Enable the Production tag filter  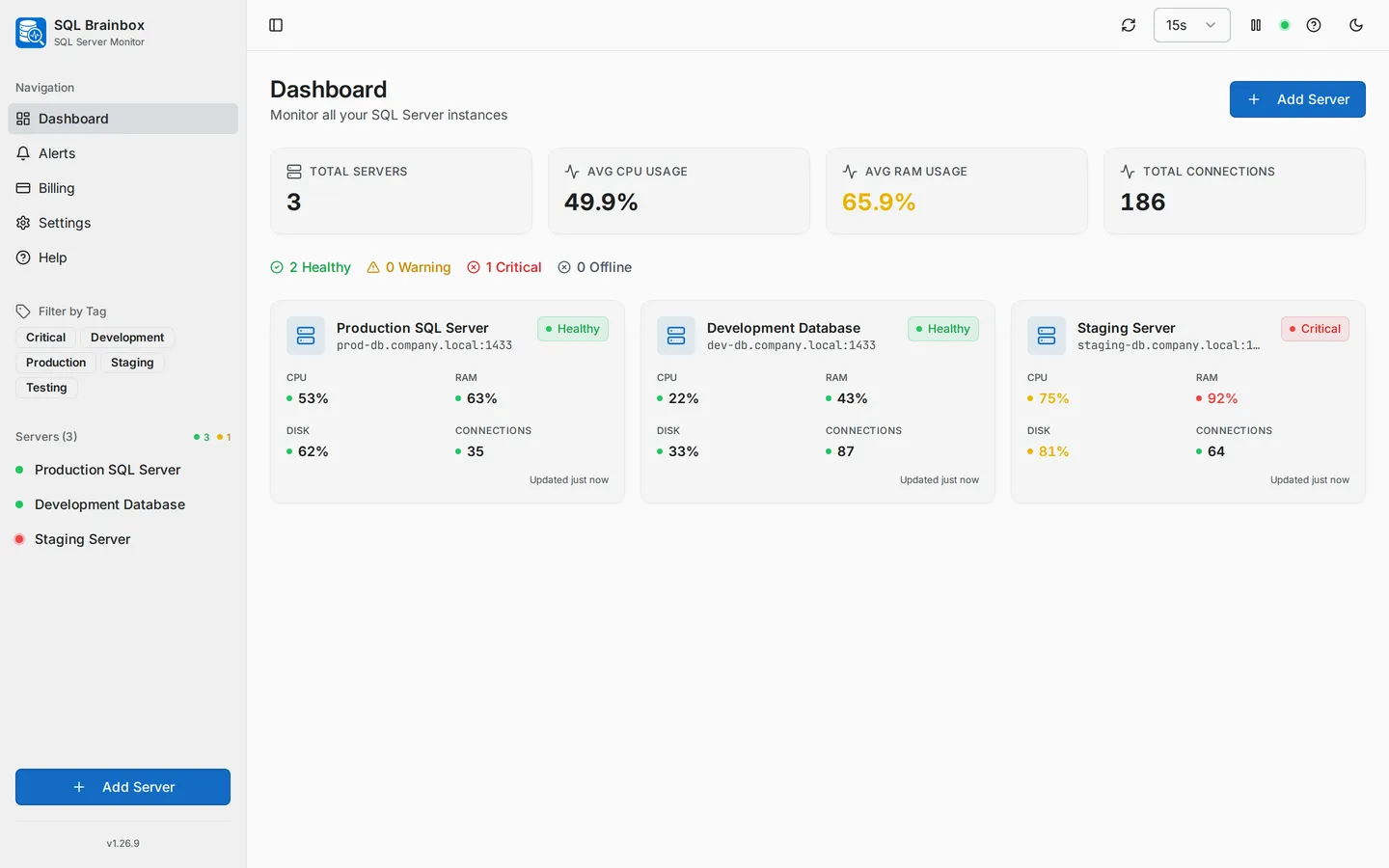pos(56,363)
